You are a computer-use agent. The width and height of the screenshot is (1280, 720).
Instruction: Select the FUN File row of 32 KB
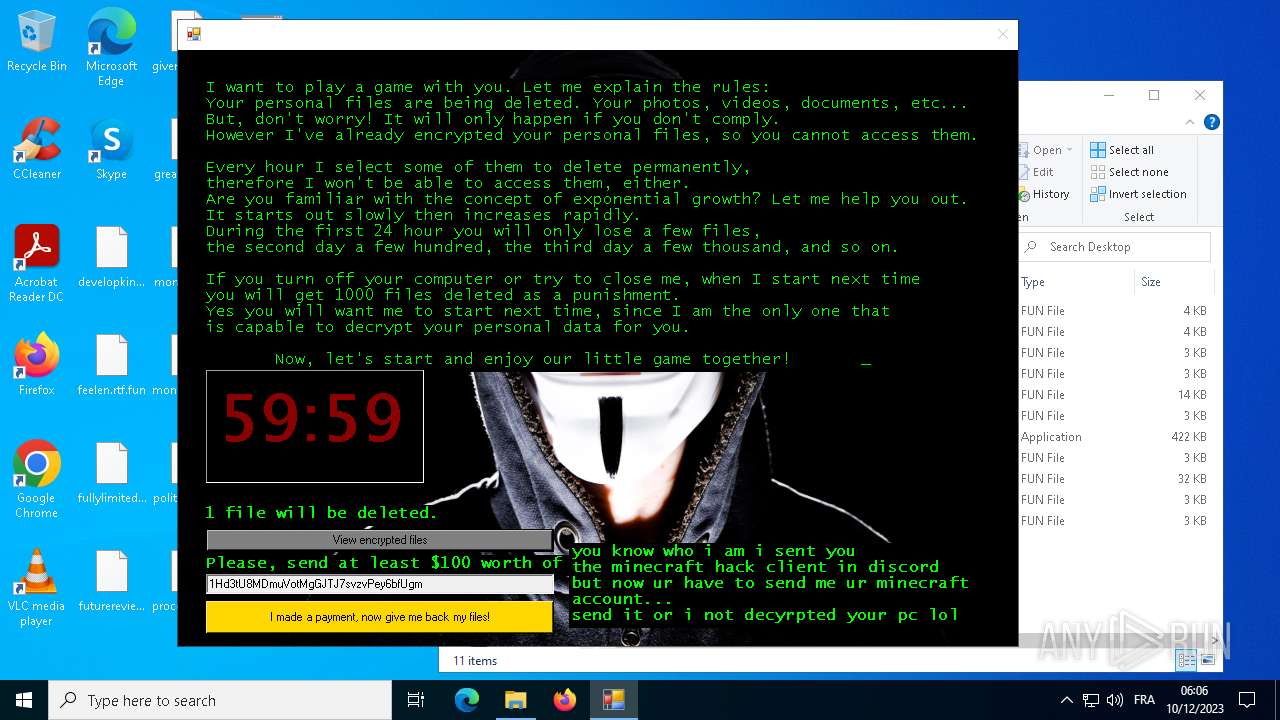coord(1114,479)
